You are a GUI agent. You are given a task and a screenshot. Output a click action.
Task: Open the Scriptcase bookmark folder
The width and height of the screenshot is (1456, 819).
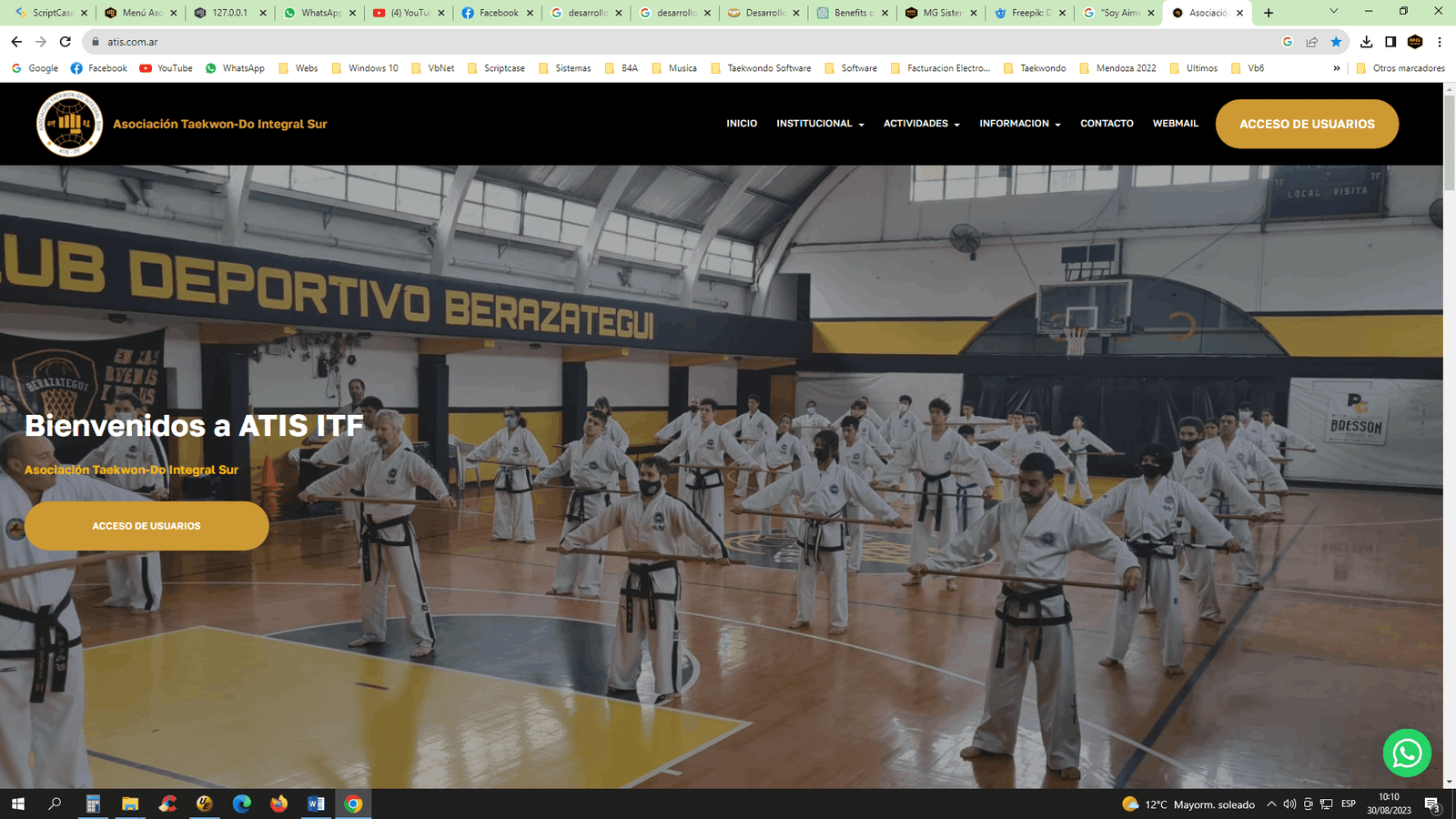coord(496,68)
